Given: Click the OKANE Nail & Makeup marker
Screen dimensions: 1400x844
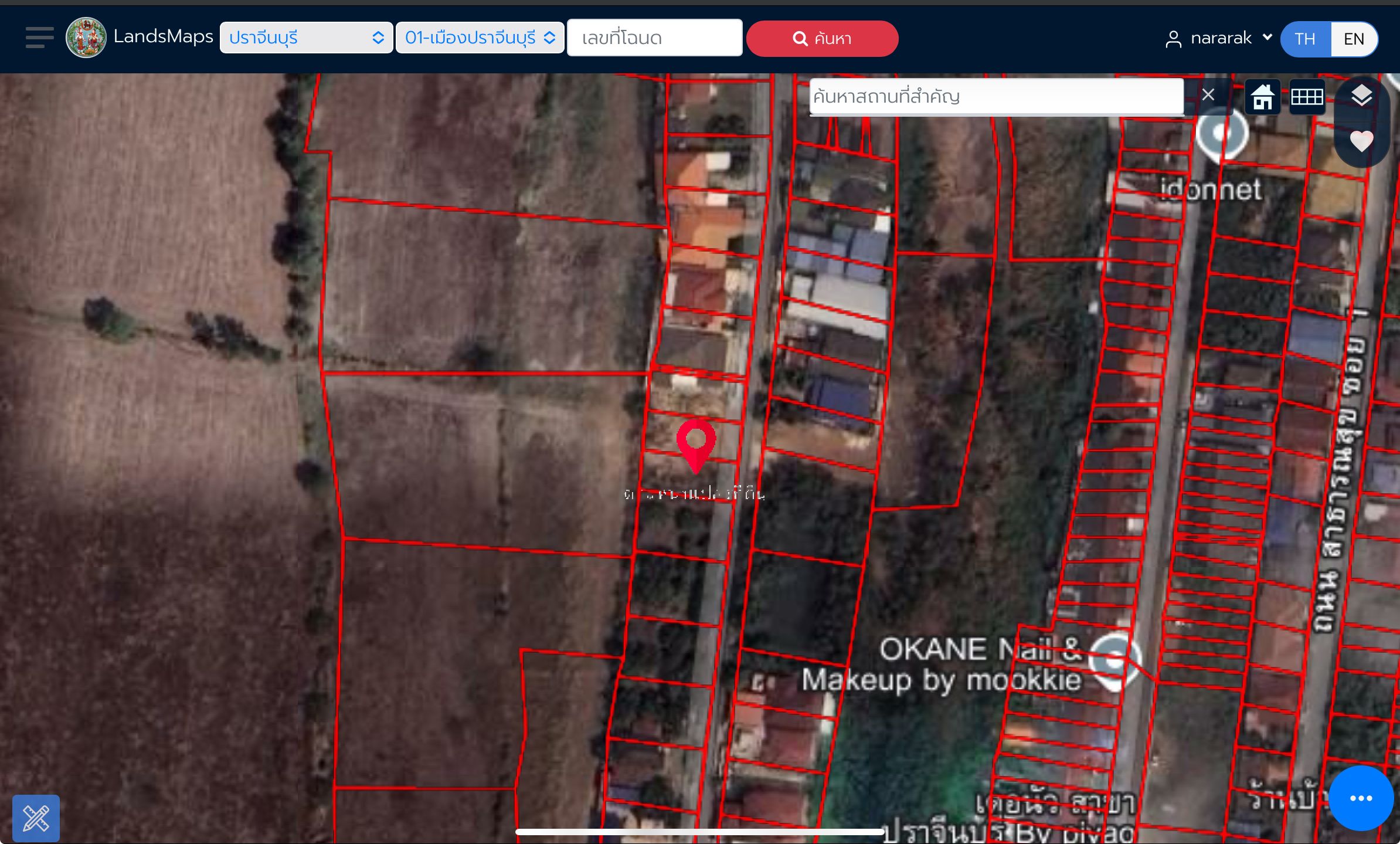Looking at the screenshot, I should pyautogui.click(x=1115, y=660).
